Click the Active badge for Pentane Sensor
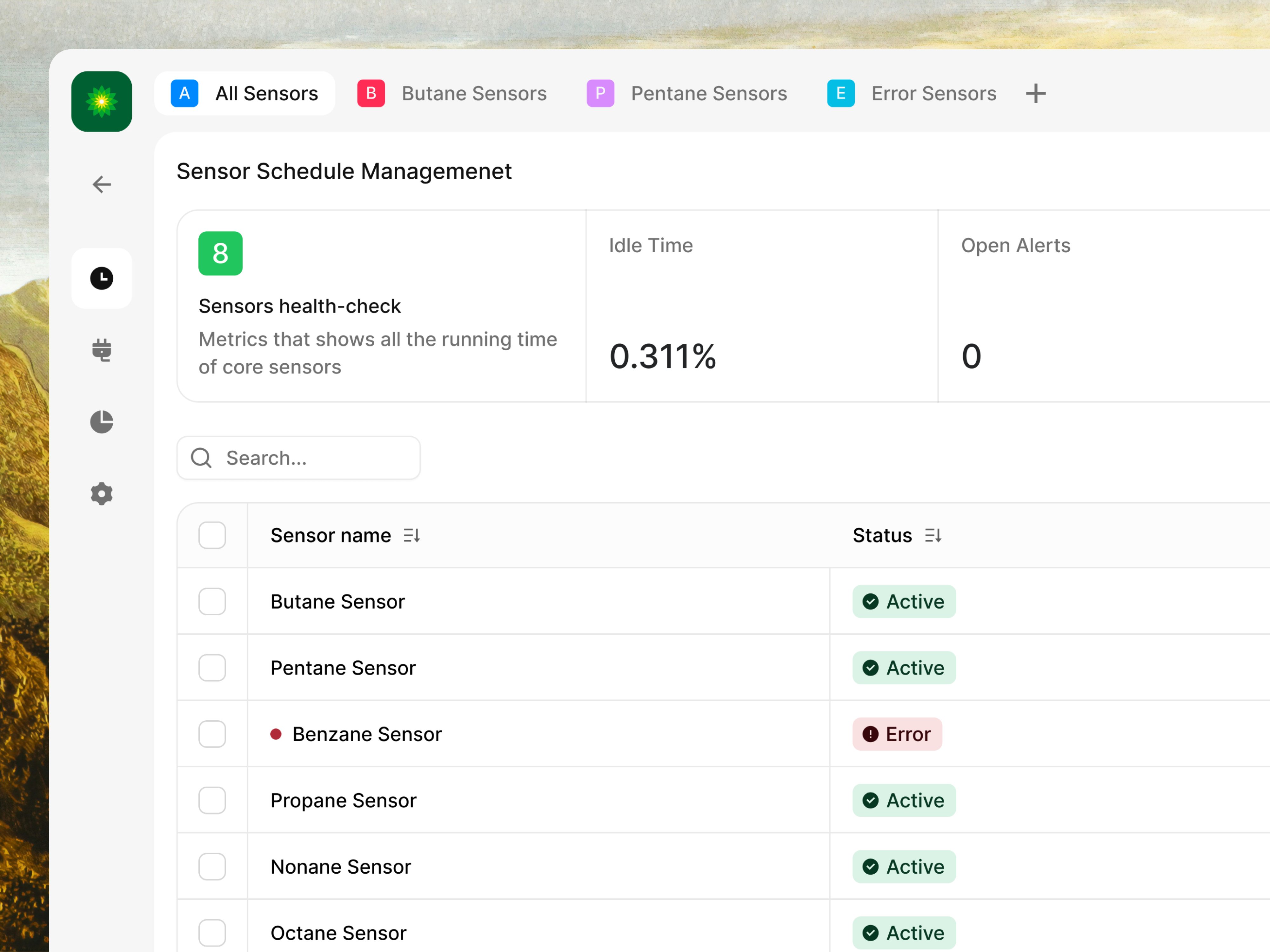Screen dimensions: 1270x952 (904, 668)
